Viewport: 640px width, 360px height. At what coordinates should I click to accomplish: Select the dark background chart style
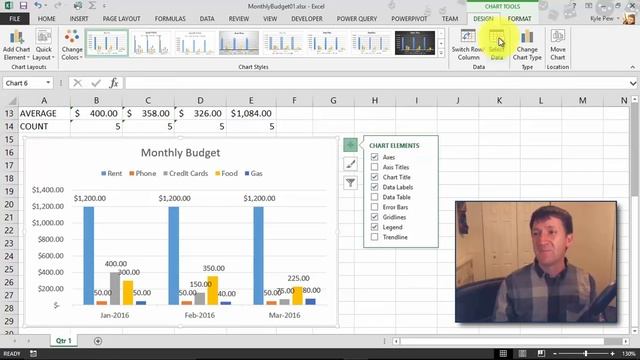415,42
